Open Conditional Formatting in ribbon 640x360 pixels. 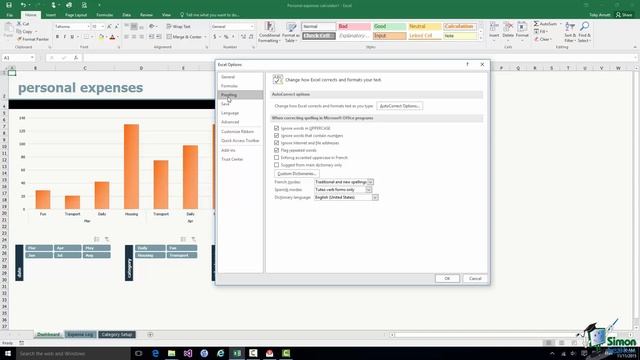pyautogui.click(x=269, y=32)
